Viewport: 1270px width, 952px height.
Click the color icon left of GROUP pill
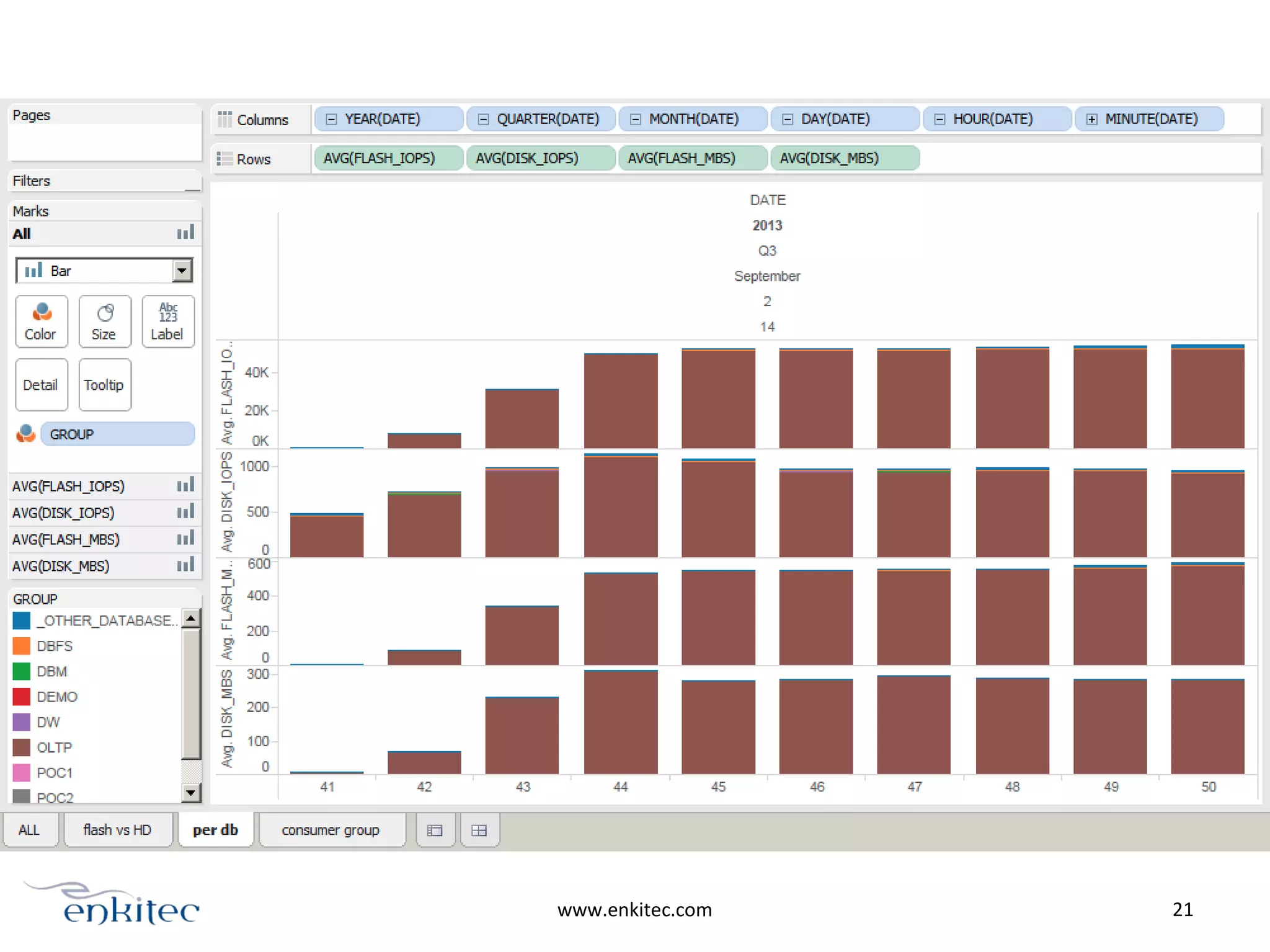click(x=25, y=434)
